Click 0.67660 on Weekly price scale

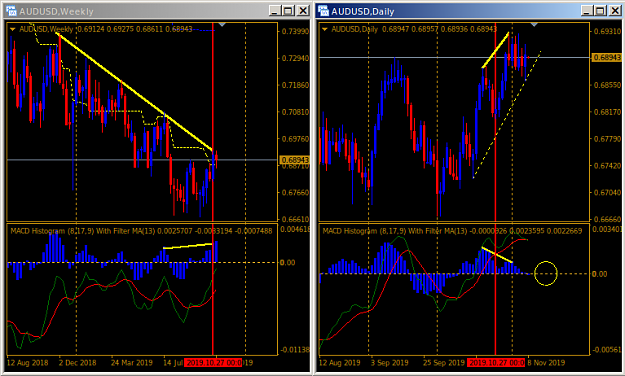(295, 193)
